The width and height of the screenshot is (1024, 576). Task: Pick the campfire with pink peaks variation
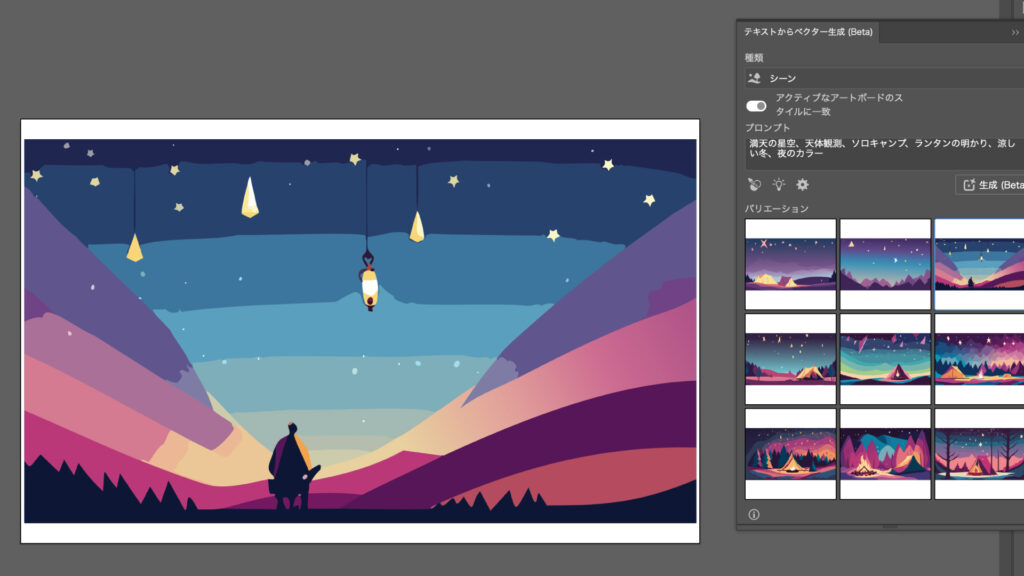click(x=885, y=454)
